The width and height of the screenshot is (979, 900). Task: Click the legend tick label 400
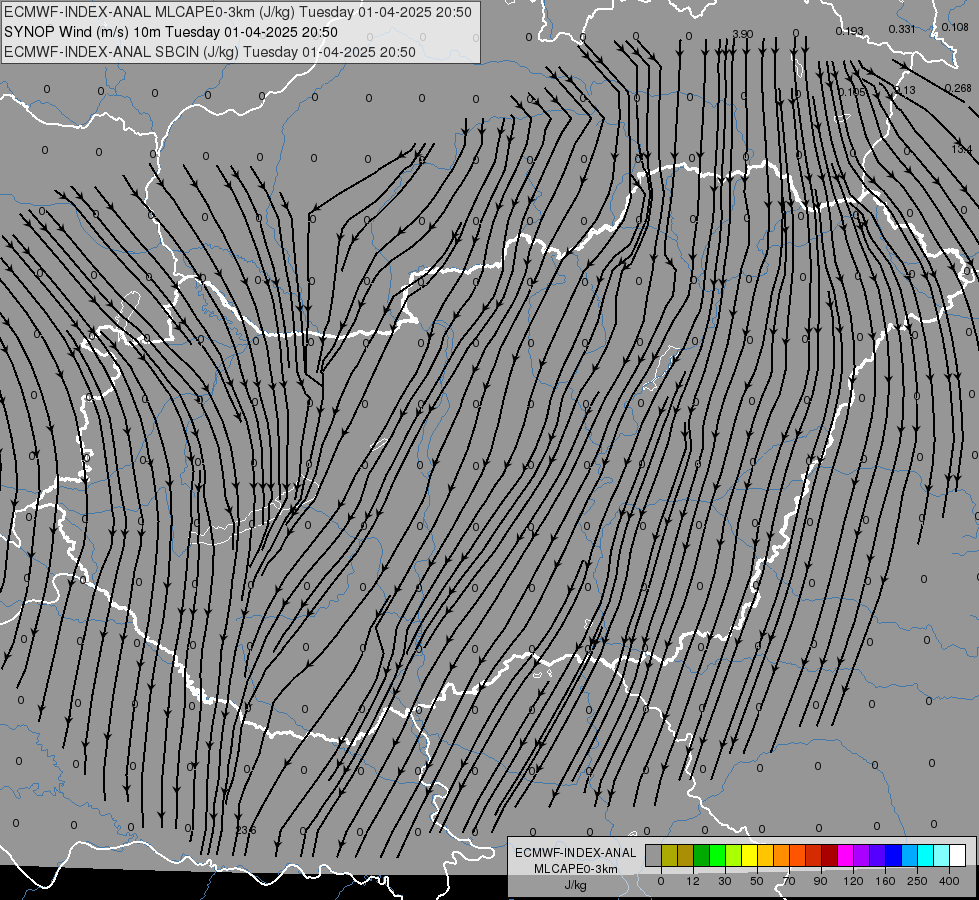tap(949, 881)
